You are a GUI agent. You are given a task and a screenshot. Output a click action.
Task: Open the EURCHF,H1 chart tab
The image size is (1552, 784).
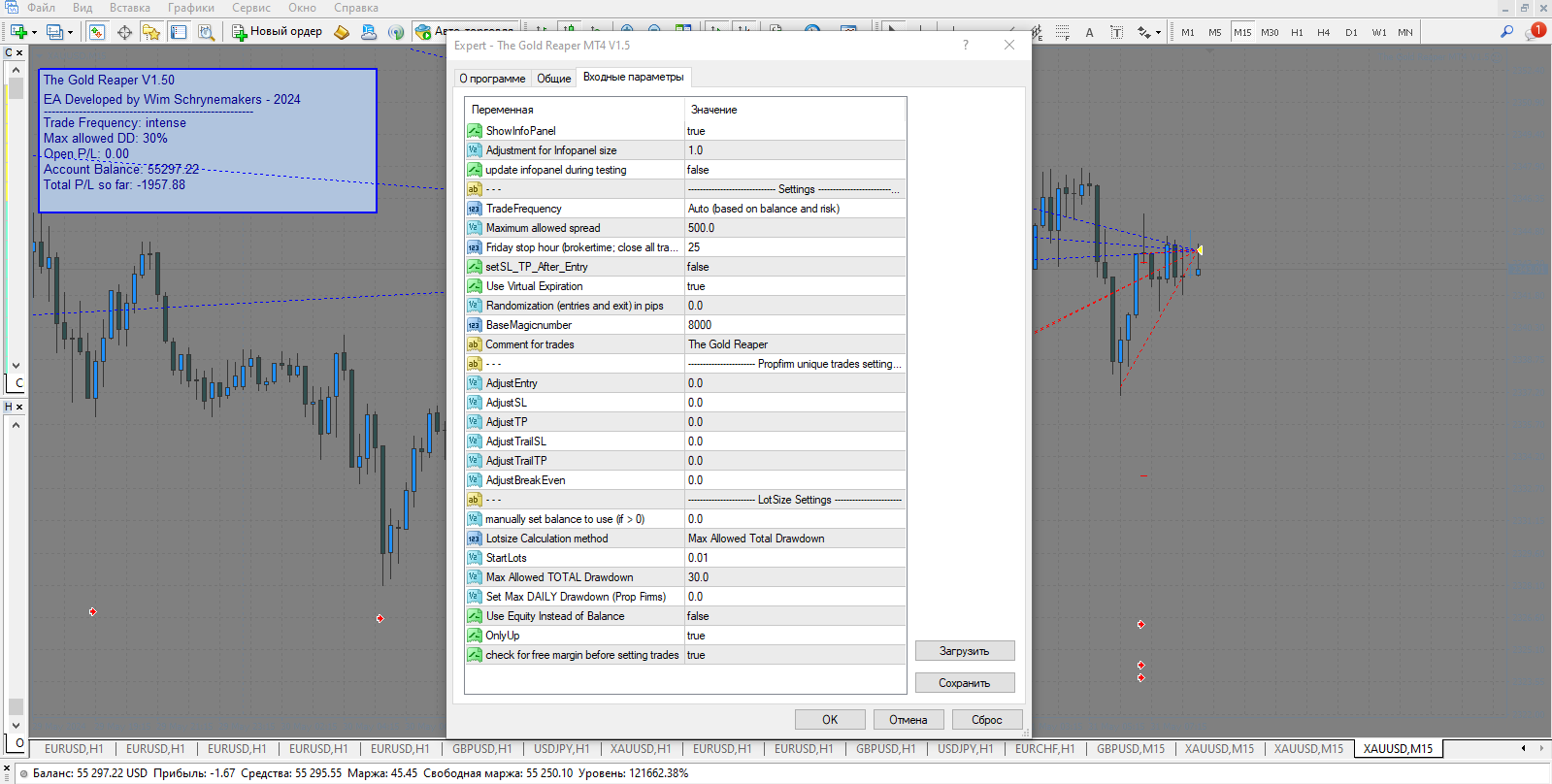[x=1044, y=749]
